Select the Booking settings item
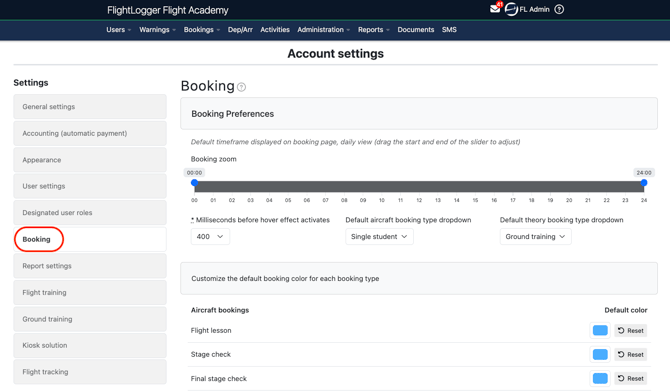 (x=90, y=239)
